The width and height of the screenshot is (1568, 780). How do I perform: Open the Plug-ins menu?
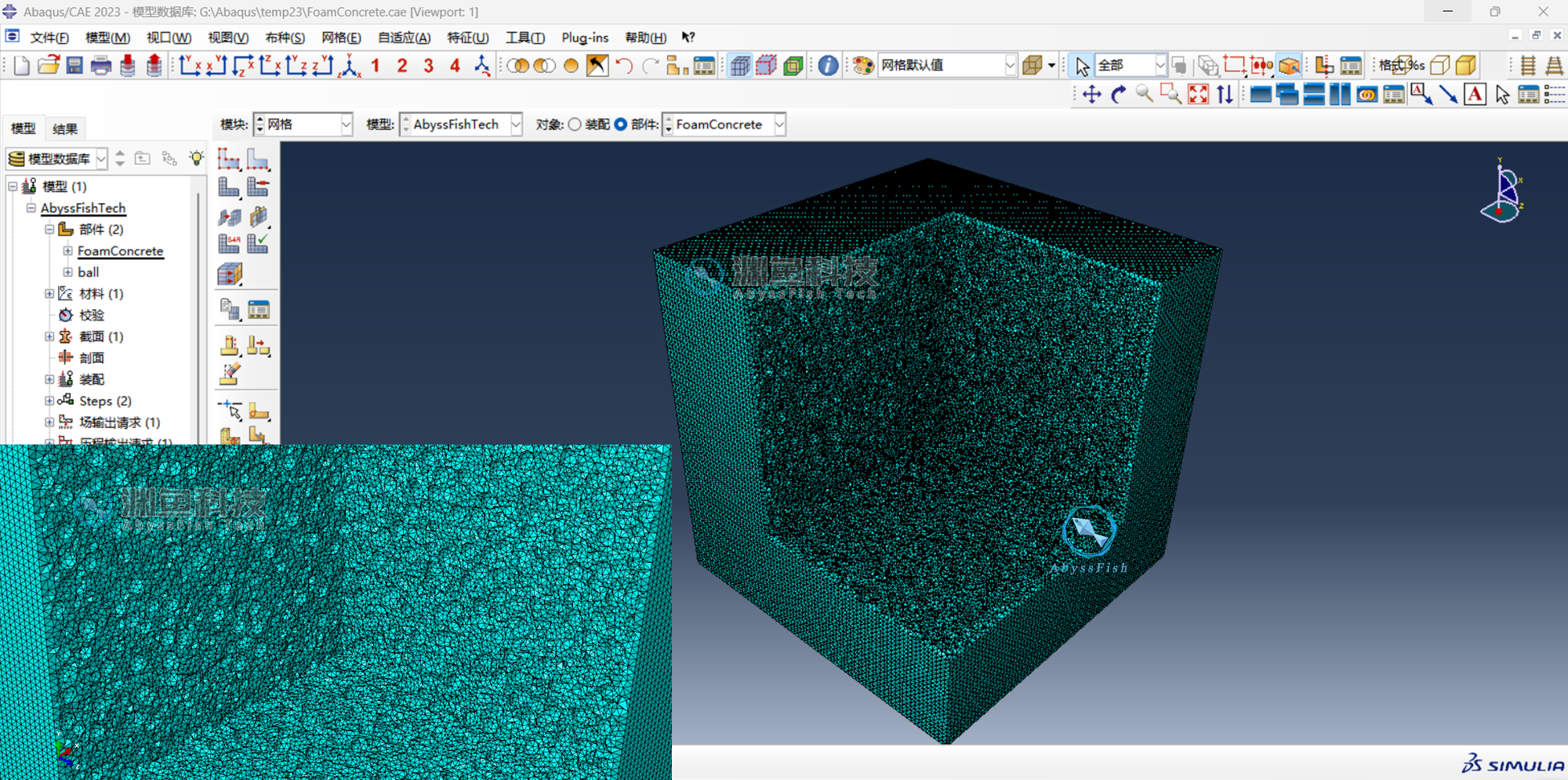[585, 38]
